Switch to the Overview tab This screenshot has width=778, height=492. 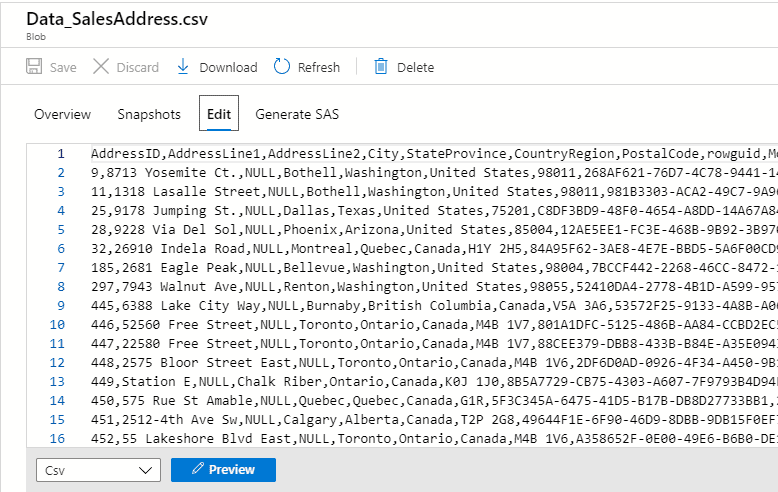pos(62,114)
